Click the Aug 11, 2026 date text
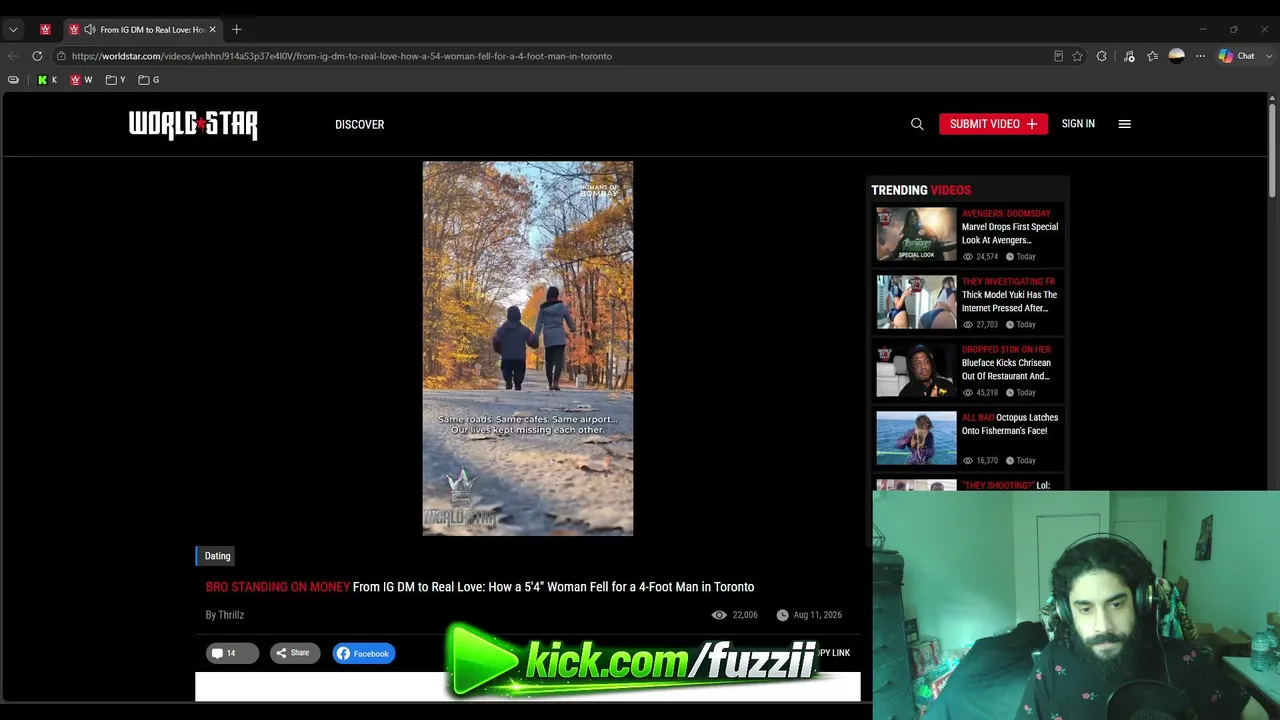Viewport: 1280px width, 720px height. pyautogui.click(x=818, y=615)
